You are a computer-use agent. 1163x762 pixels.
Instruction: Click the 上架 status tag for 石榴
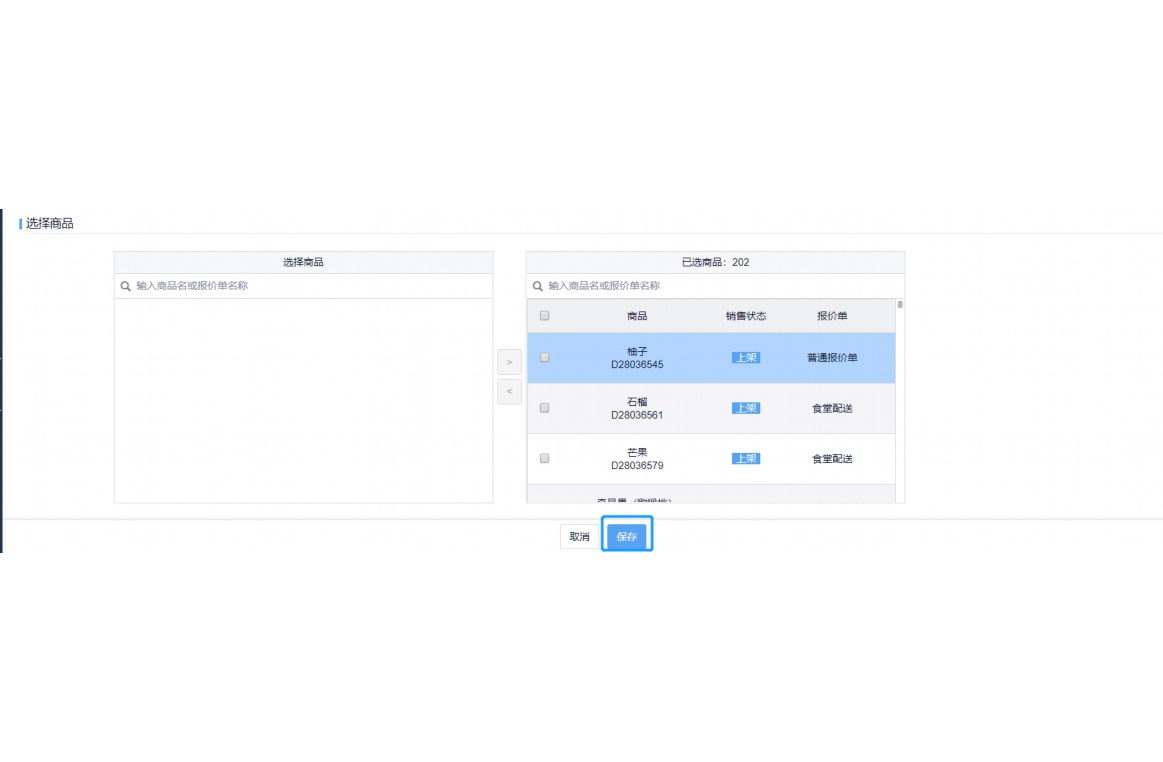click(x=745, y=408)
